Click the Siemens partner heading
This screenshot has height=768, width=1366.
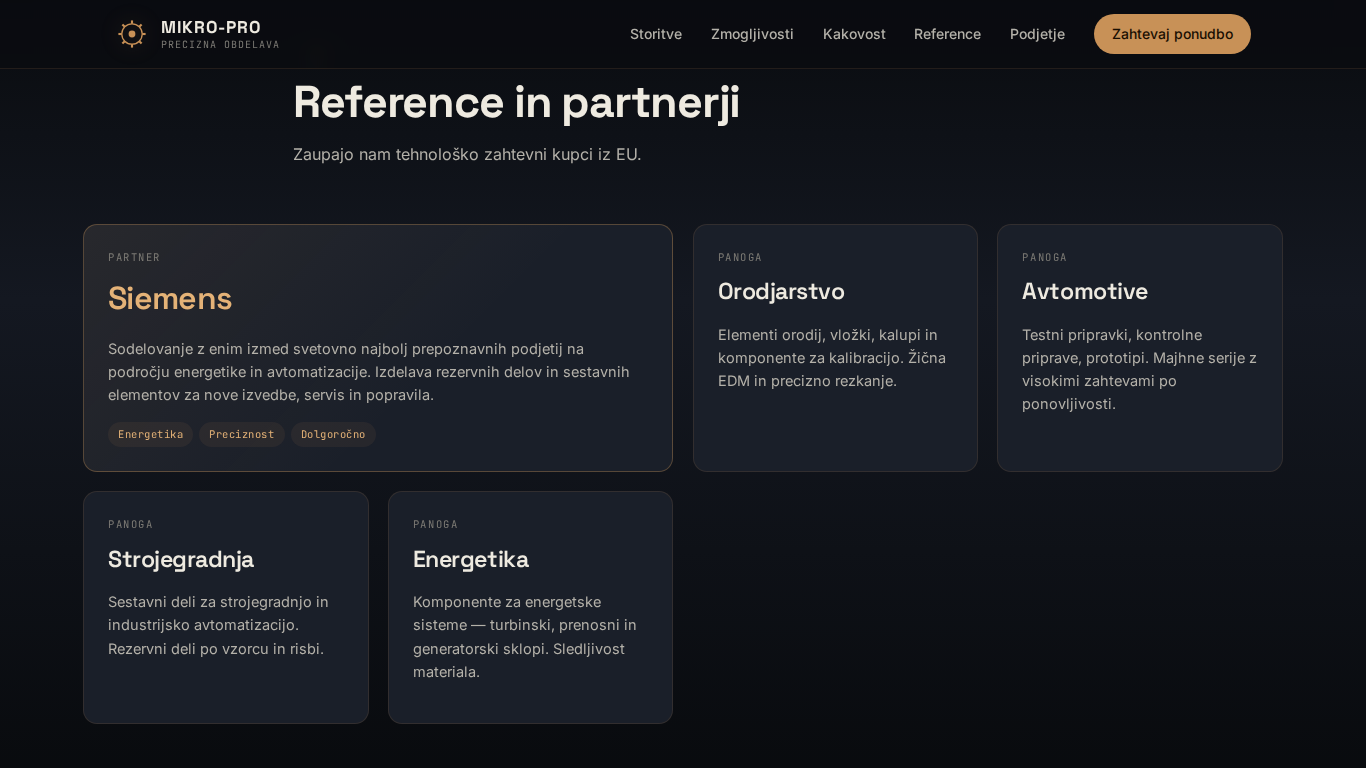tap(170, 299)
